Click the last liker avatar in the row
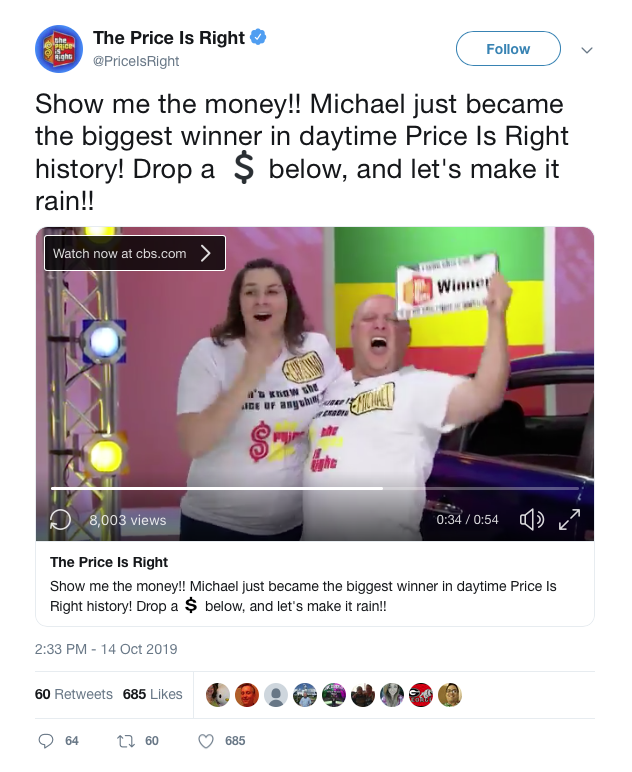This screenshot has width=632, height=772. [450, 695]
